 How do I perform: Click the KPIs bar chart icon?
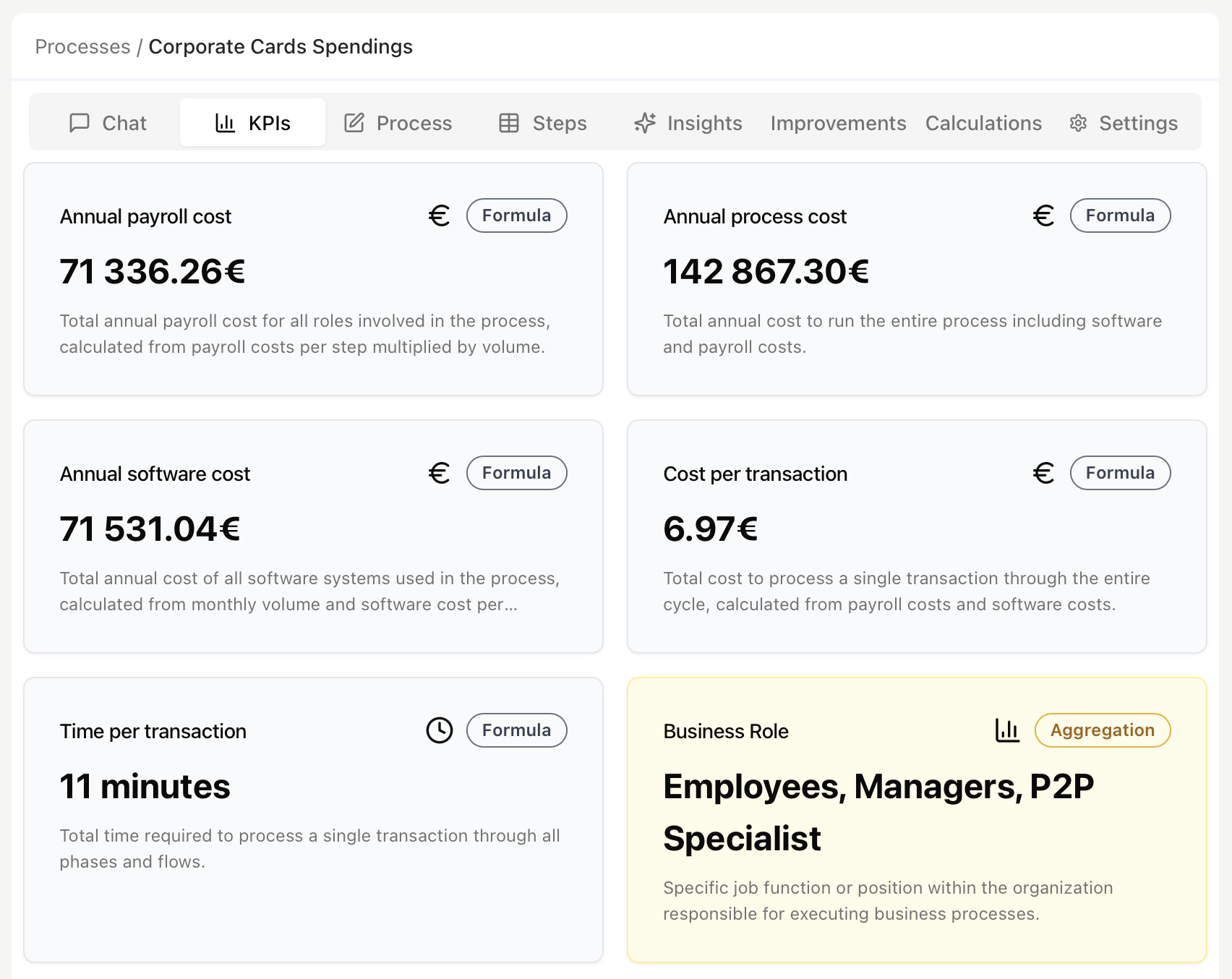tap(225, 122)
